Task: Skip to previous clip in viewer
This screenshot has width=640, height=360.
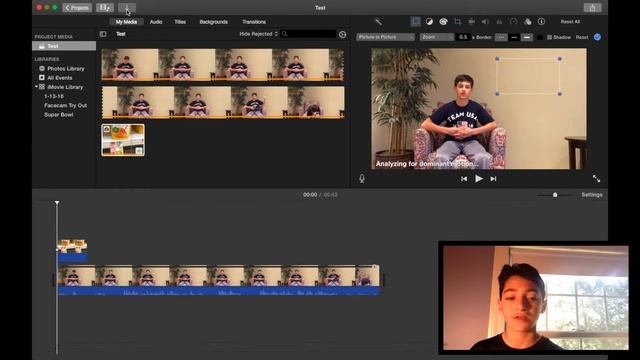Action: pos(464,179)
